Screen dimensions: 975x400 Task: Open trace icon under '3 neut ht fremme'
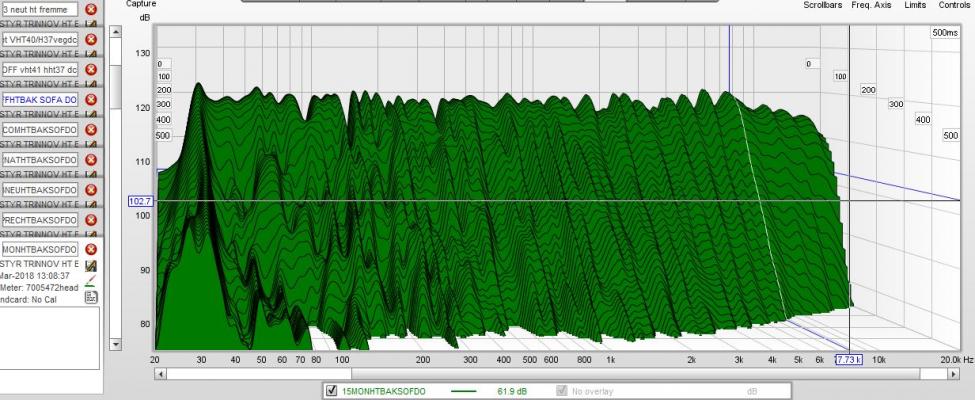[91, 24]
